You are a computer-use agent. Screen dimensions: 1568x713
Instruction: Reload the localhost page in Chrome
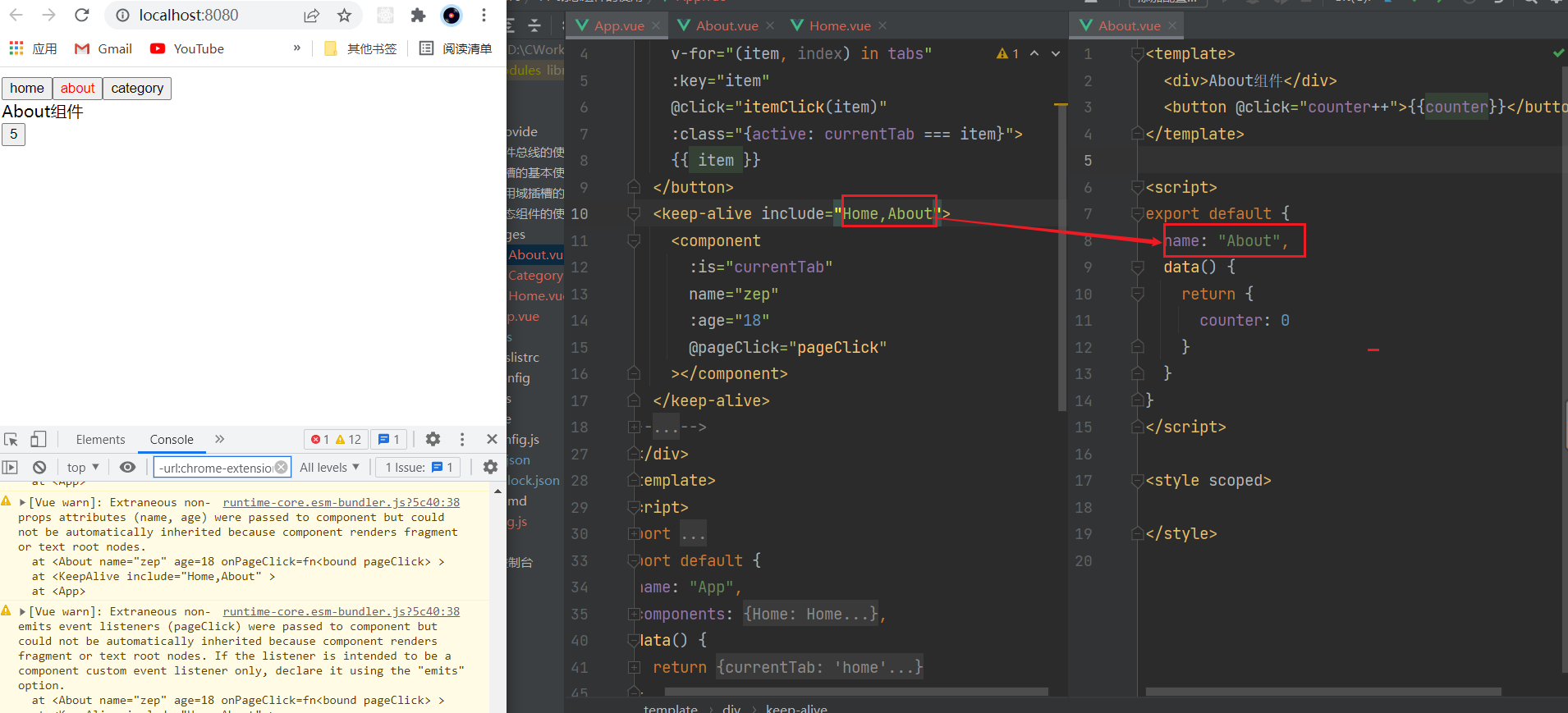coord(81,15)
